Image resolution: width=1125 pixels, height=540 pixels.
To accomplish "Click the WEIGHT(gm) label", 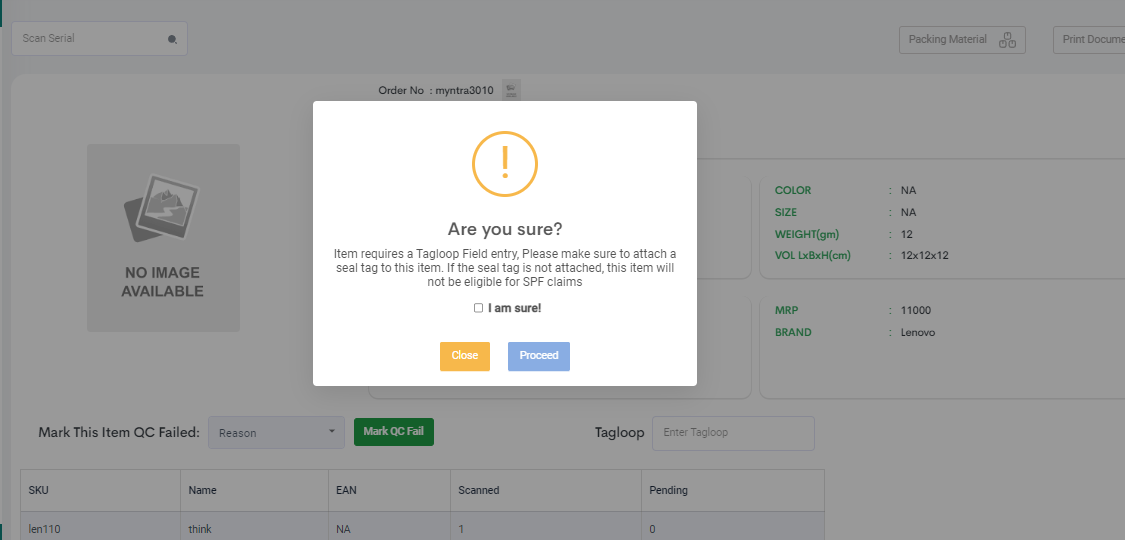I will click(x=807, y=235).
